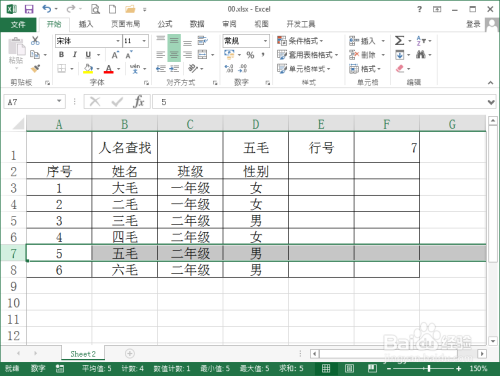Decrease decimal places
This screenshot has width=500, height=376.
point(243,69)
